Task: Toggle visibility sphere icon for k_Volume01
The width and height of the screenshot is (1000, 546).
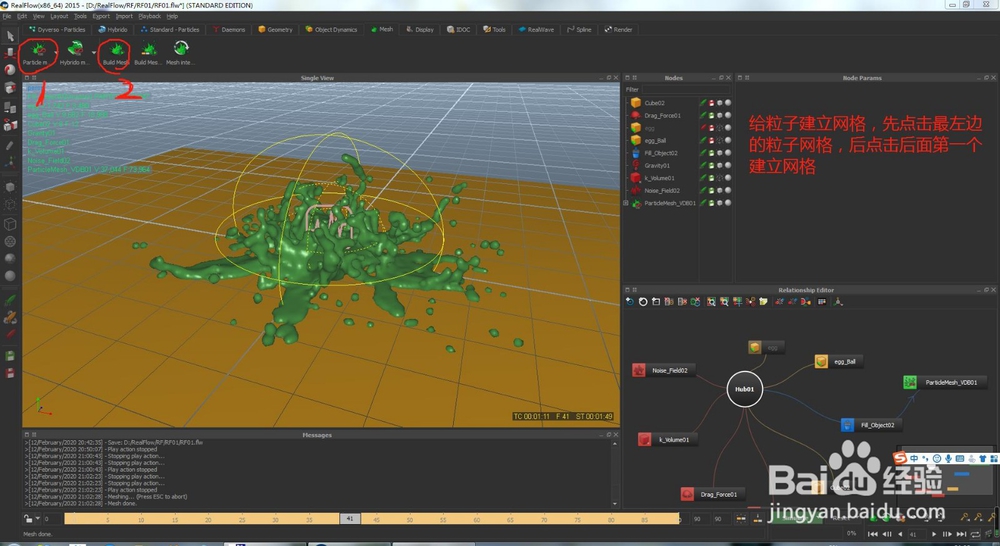Action: tap(728, 178)
